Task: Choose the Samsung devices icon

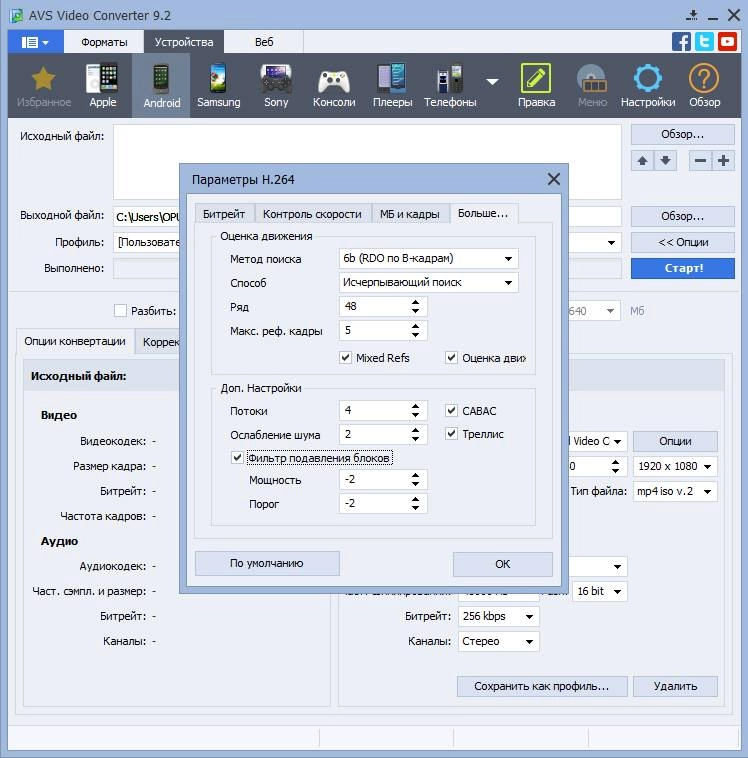Action: coord(219,87)
